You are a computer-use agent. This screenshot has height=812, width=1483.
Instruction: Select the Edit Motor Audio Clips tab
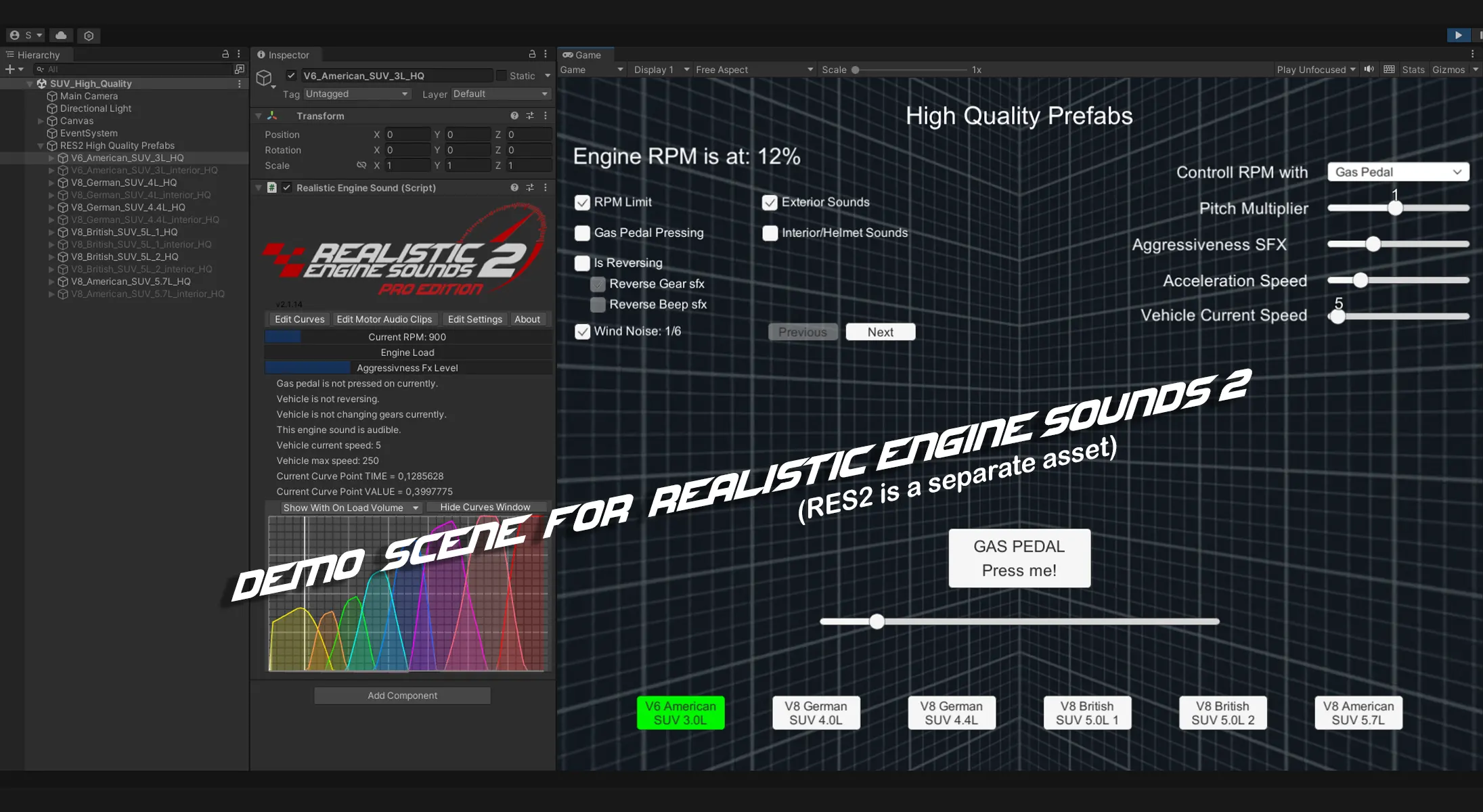tap(384, 319)
